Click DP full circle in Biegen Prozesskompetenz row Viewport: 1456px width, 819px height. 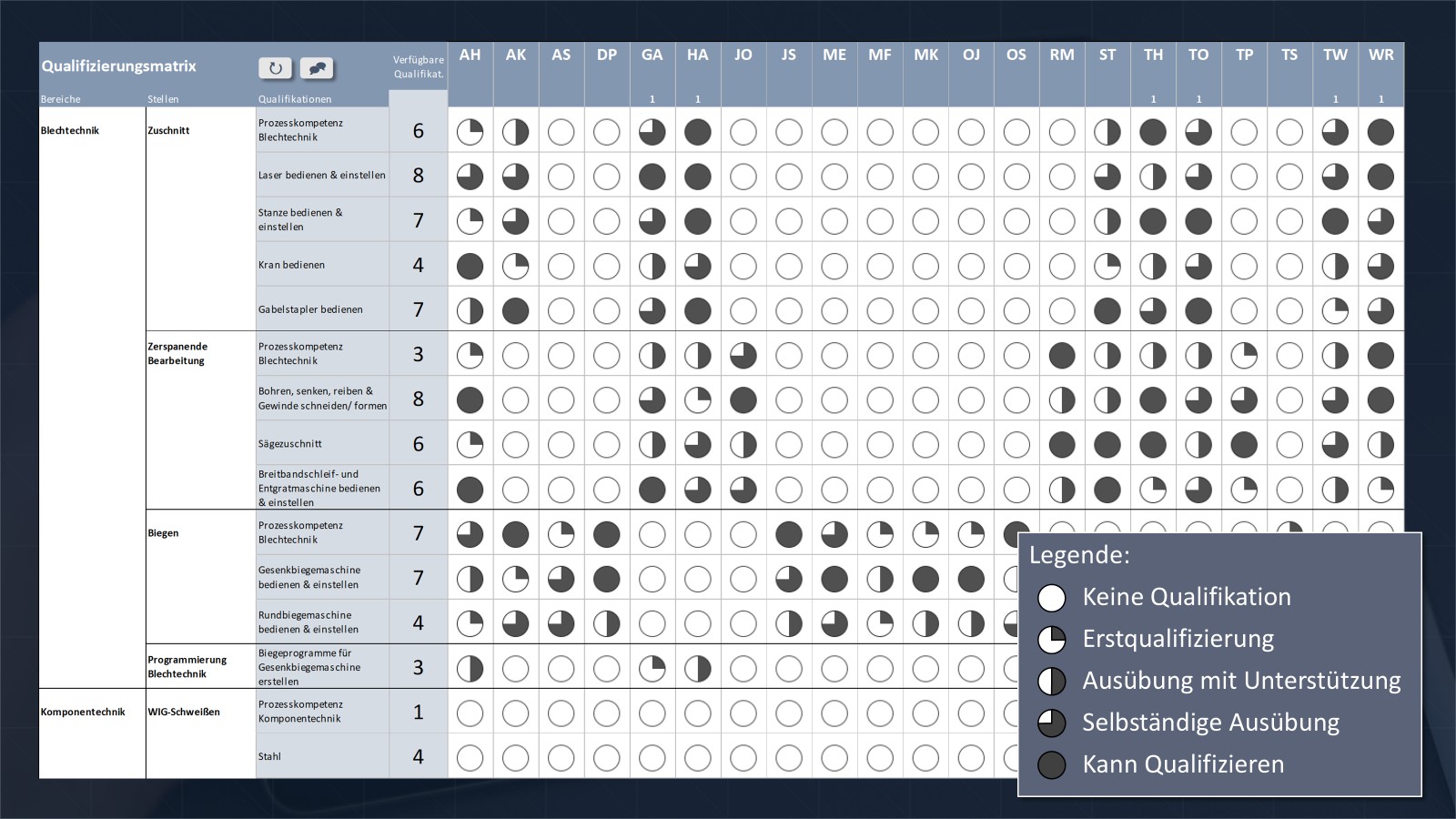pos(606,534)
